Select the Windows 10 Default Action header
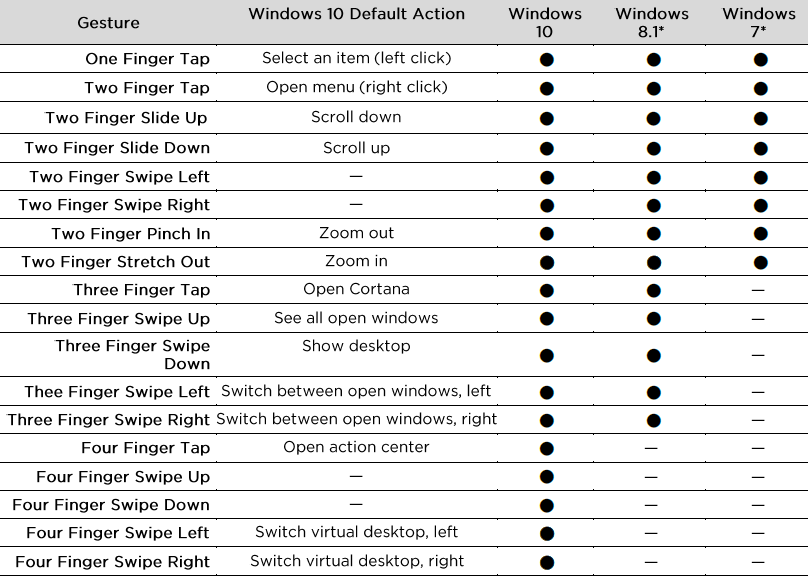This screenshot has height=579, width=808. click(356, 14)
